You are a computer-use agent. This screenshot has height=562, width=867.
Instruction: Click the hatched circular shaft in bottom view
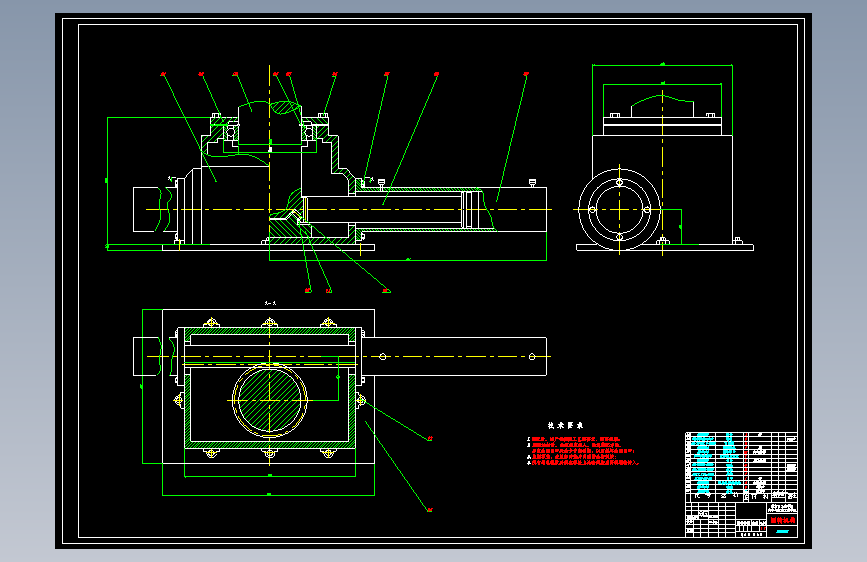pos(269,400)
